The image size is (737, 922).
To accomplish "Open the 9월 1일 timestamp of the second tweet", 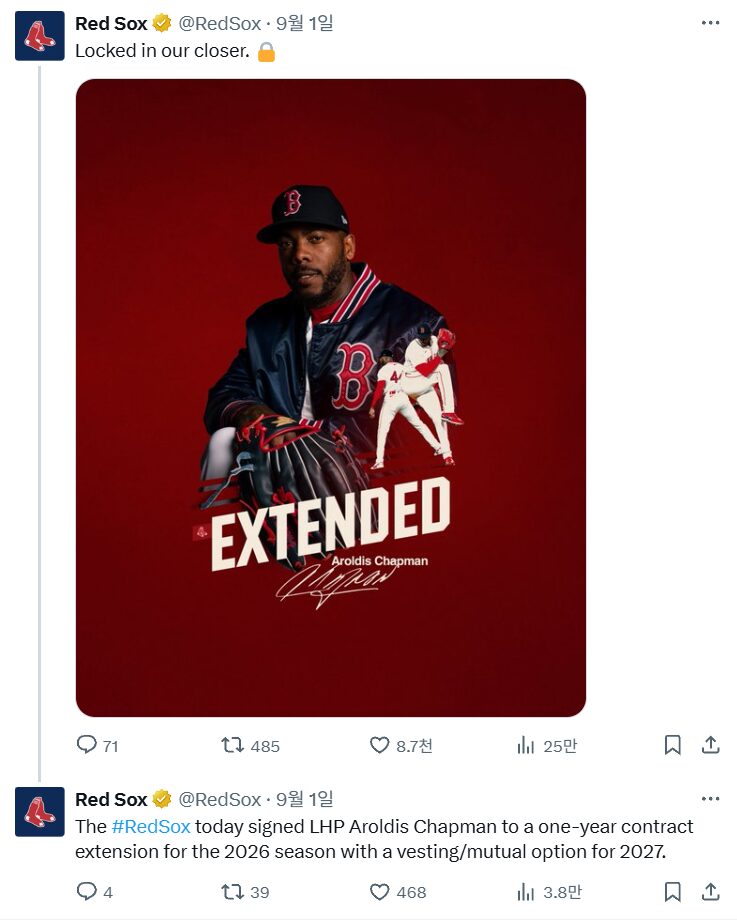I will (x=305, y=799).
